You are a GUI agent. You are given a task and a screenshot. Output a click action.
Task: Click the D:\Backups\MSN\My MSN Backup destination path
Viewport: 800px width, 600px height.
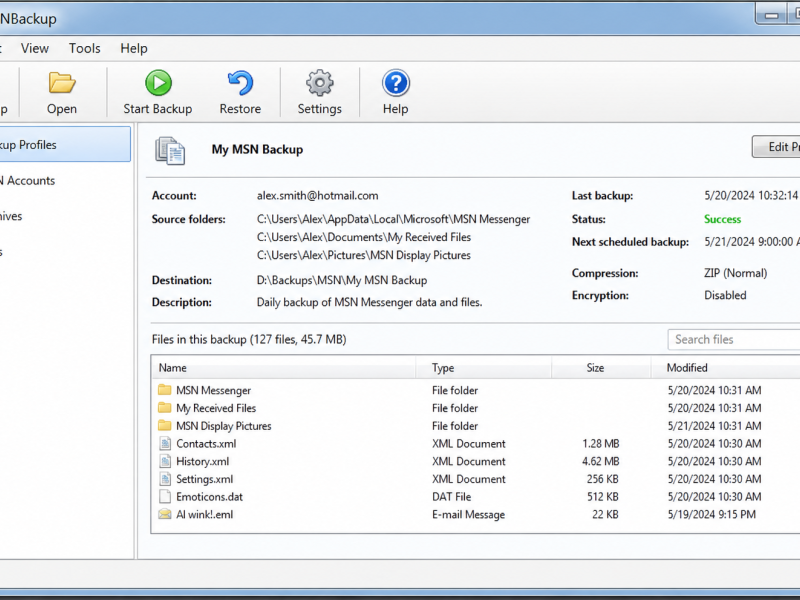click(342, 280)
